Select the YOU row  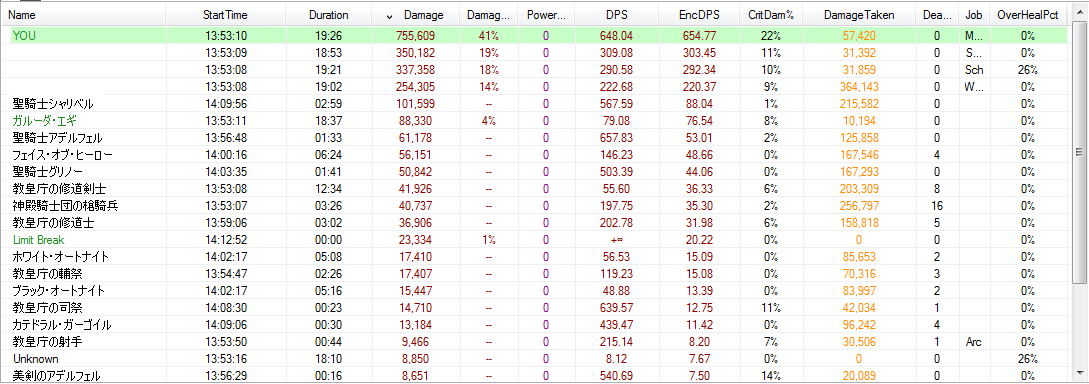(x=535, y=35)
